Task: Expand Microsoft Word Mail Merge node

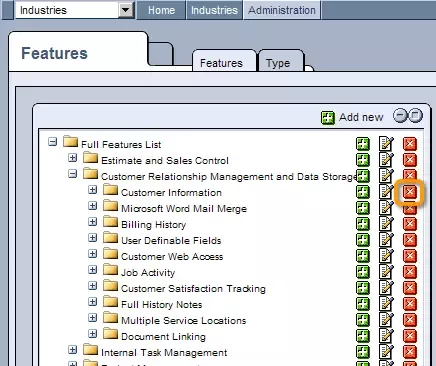Action: [x=92, y=206]
